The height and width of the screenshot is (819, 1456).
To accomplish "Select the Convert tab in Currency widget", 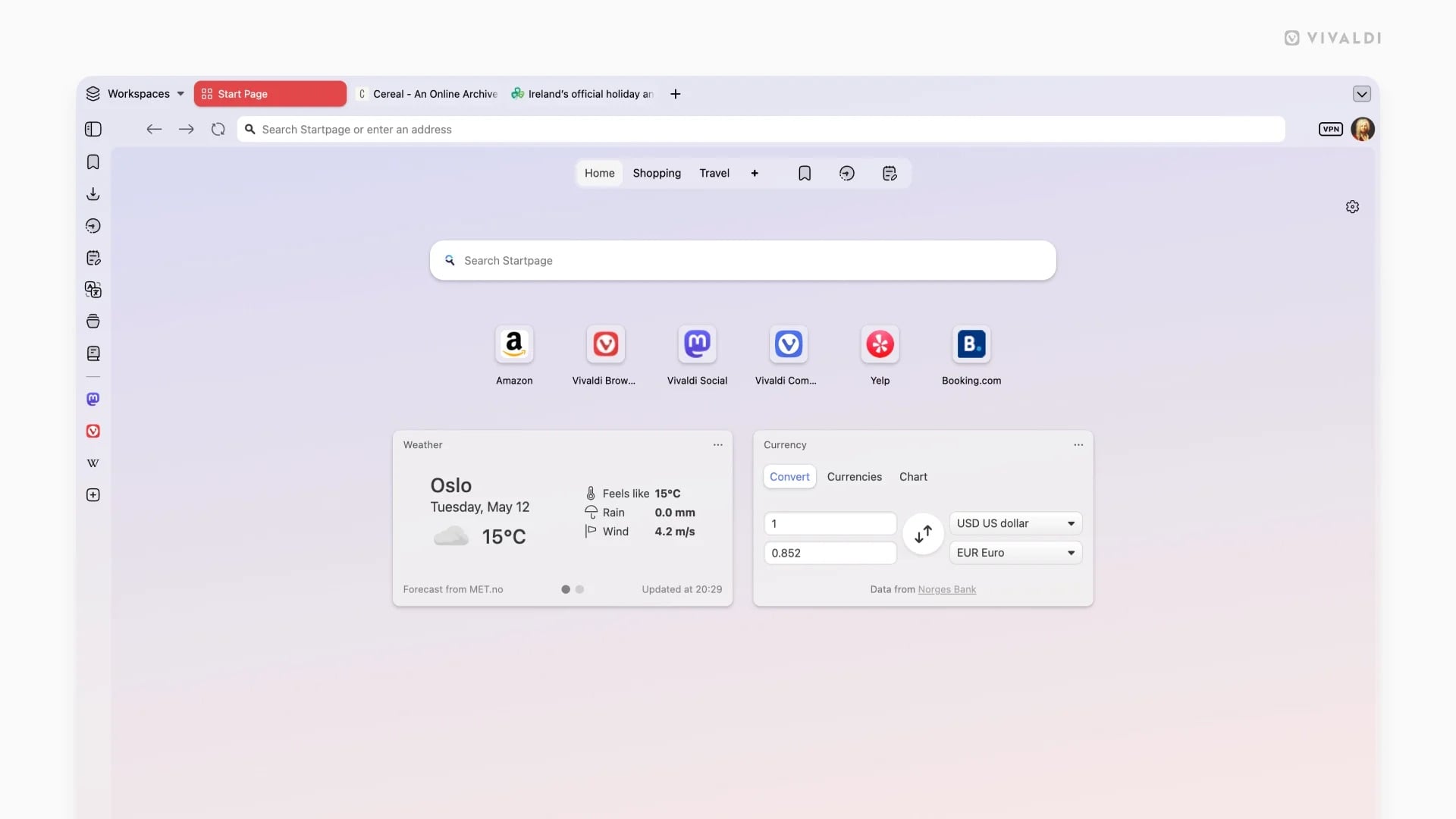I will (x=789, y=477).
